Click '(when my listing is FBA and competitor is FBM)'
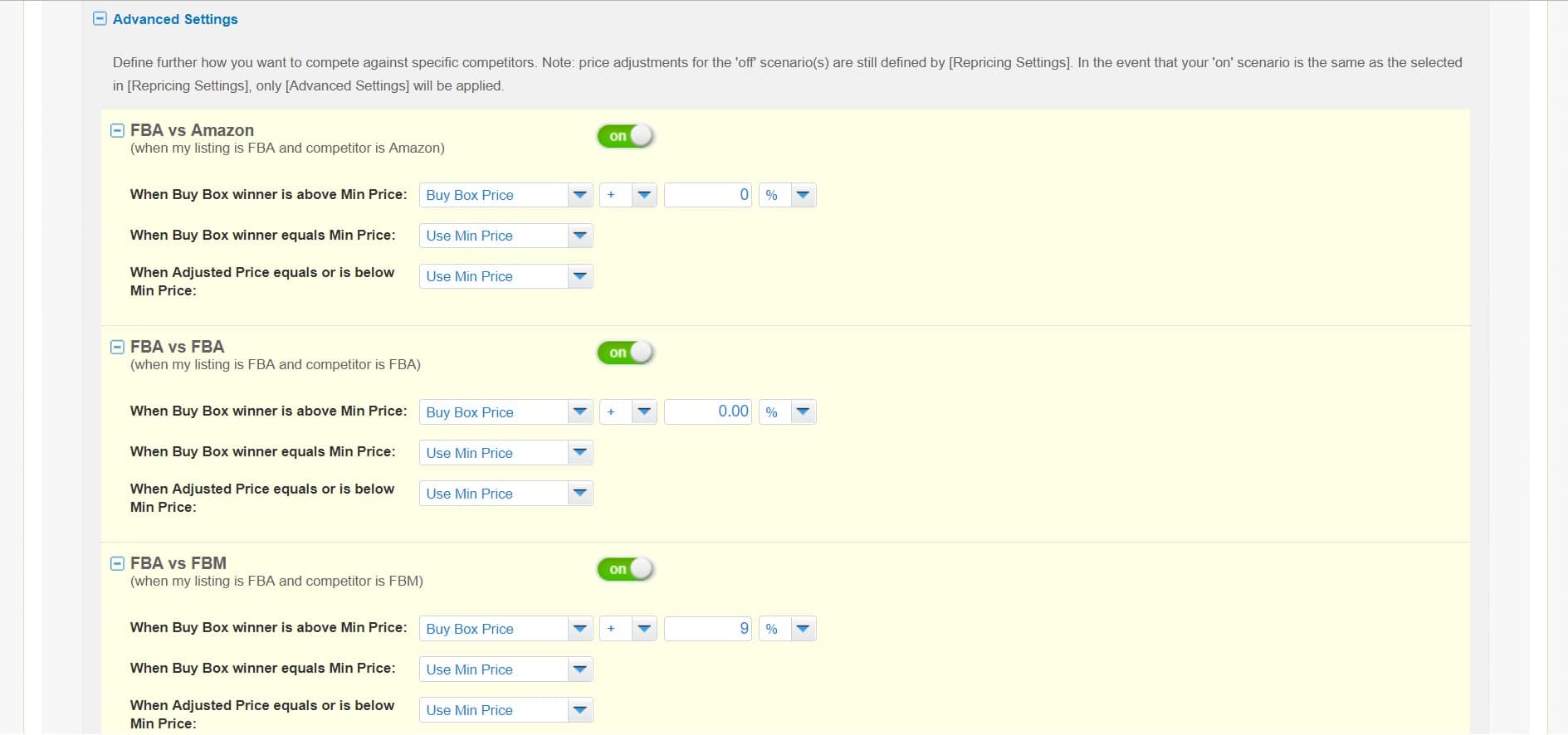This screenshot has height=735, width=1568. [x=276, y=582]
